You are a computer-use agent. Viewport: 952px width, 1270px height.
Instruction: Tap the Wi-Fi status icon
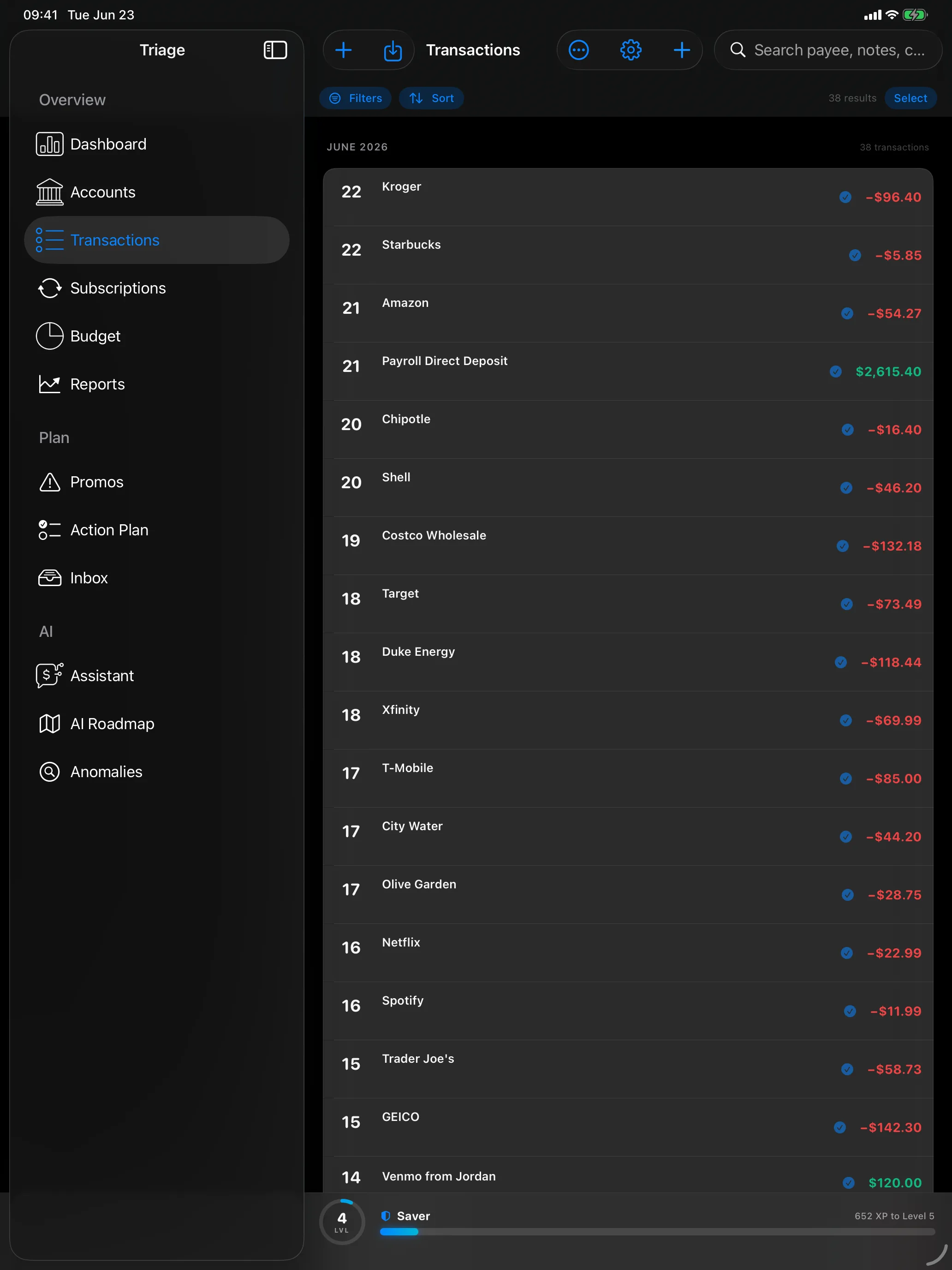click(x=892, y=15)
